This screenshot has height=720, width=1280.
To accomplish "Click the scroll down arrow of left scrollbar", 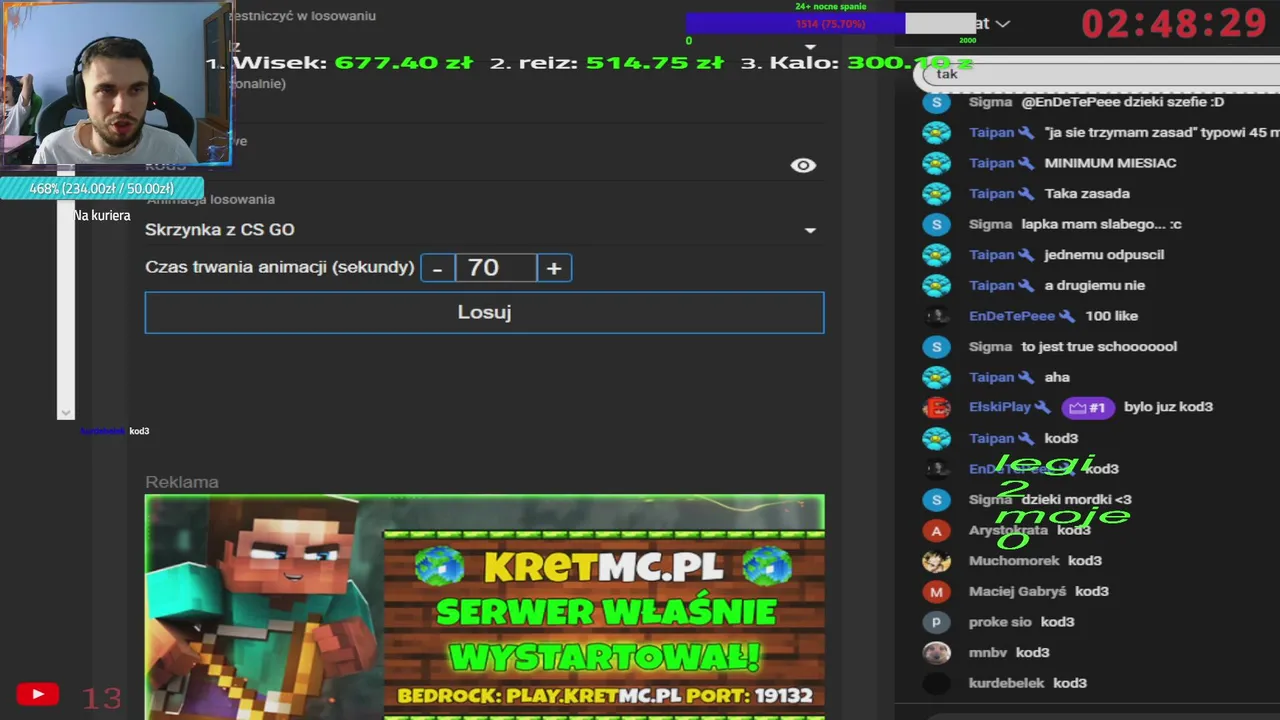I will point(66,412).
